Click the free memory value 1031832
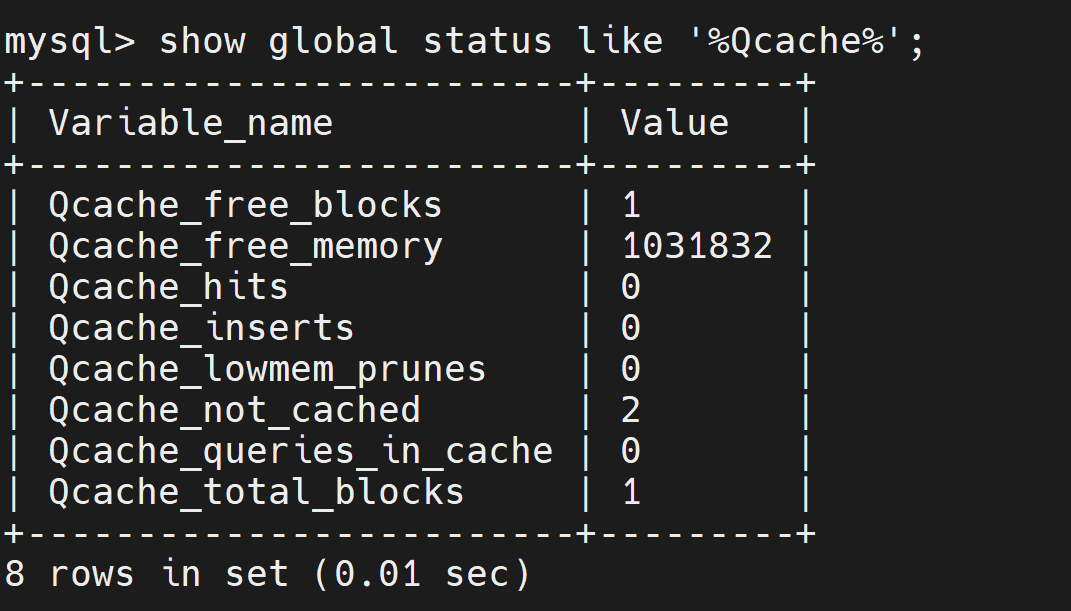This screenshot has width=1071, height=611. [697, 247]
